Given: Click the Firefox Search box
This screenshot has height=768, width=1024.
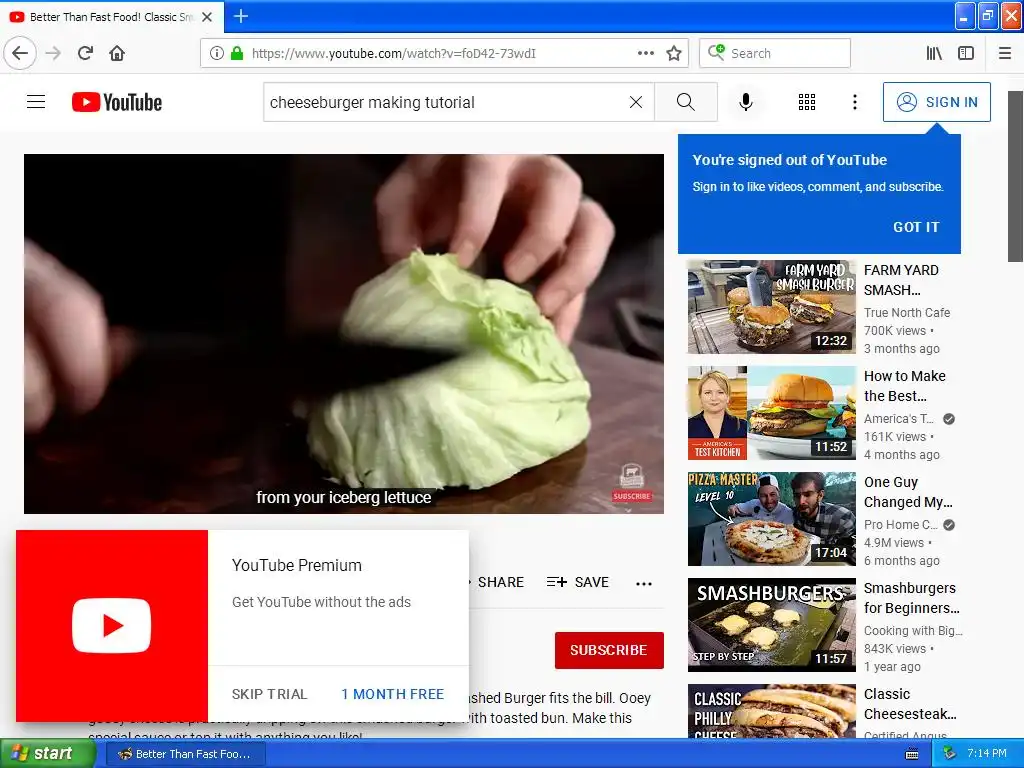Looking at the screenshot, I should tap(775, 54).
